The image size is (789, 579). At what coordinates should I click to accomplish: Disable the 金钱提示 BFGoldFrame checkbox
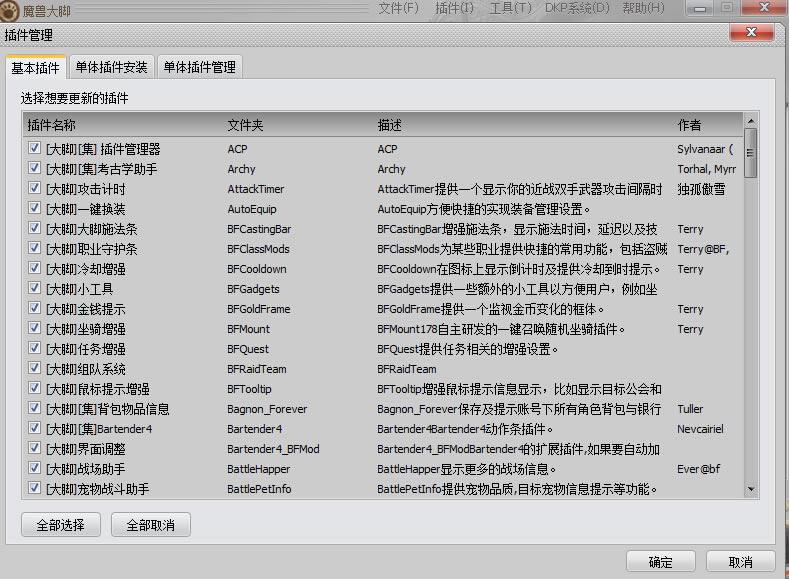tap(34, 308)
